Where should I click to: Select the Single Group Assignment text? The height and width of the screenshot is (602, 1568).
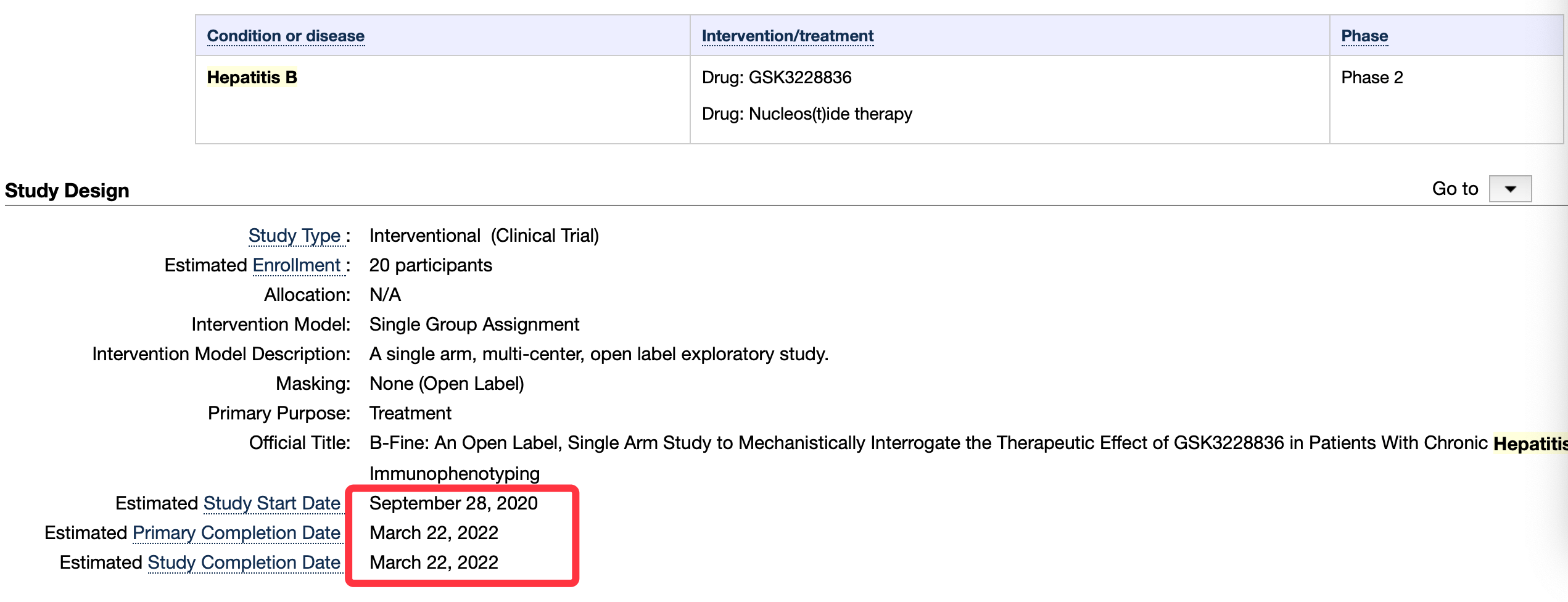click(x=474, y=324)
